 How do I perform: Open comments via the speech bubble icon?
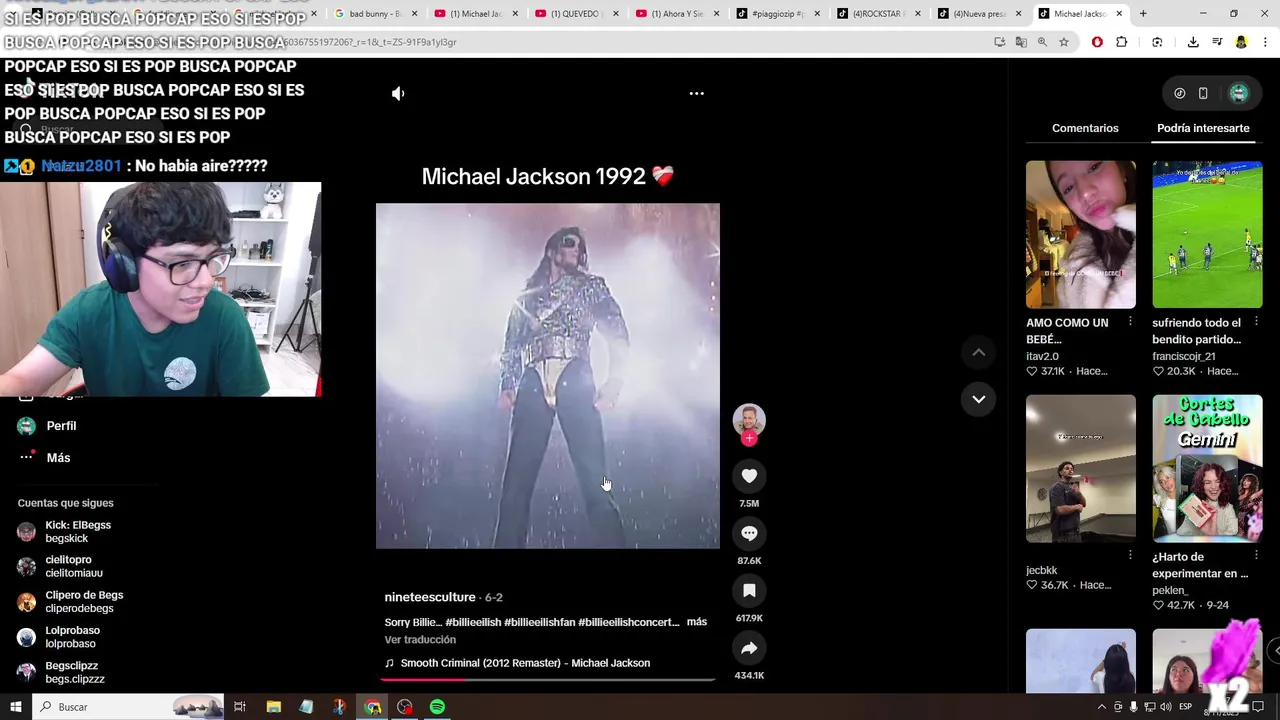click(x=749, y=533)
